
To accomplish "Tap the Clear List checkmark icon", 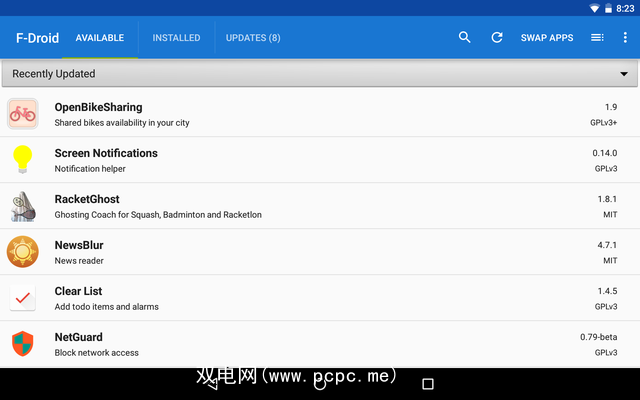I will pos(23,298).
